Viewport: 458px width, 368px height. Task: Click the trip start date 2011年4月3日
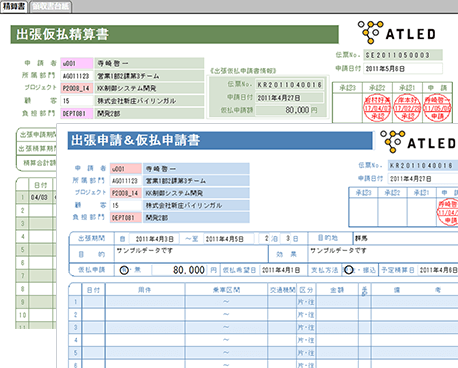click(153, 239)
